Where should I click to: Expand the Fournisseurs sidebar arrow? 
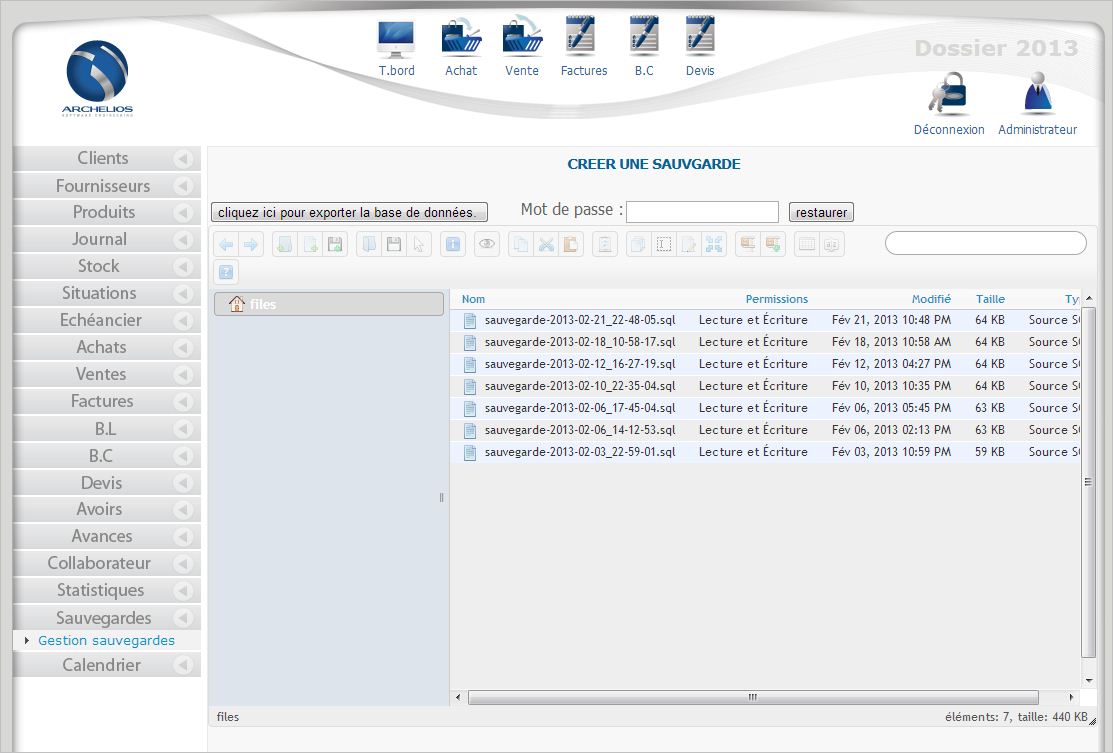click(x=182, y=186)
